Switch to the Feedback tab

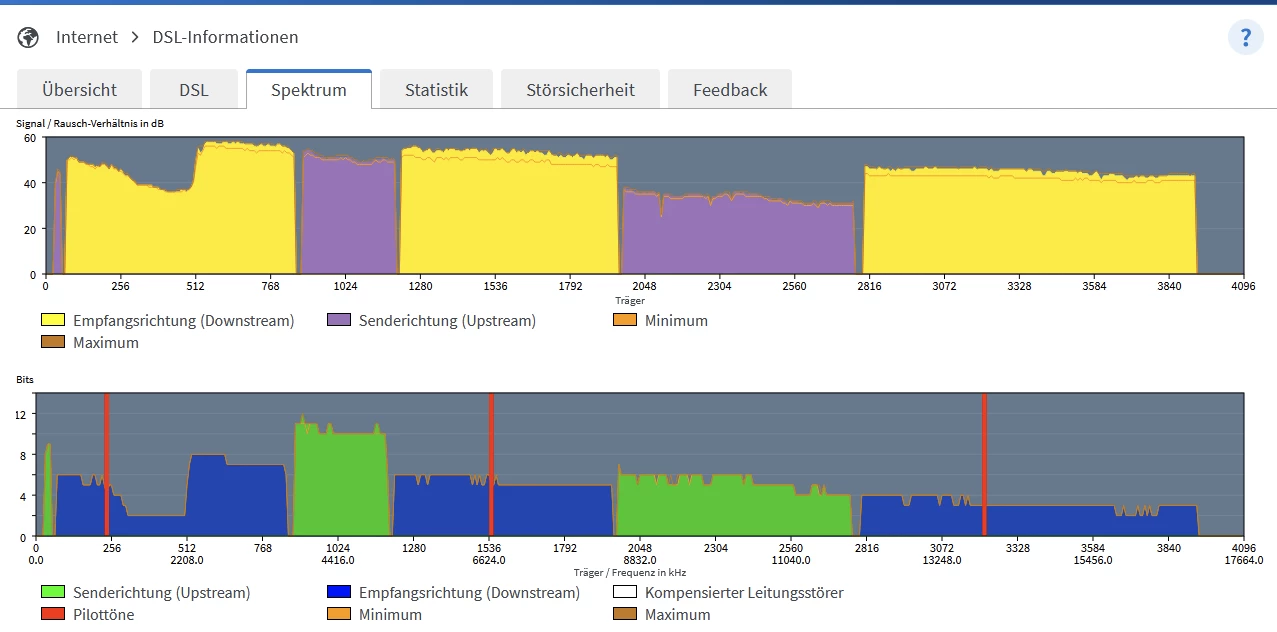(x=730, y=90)
